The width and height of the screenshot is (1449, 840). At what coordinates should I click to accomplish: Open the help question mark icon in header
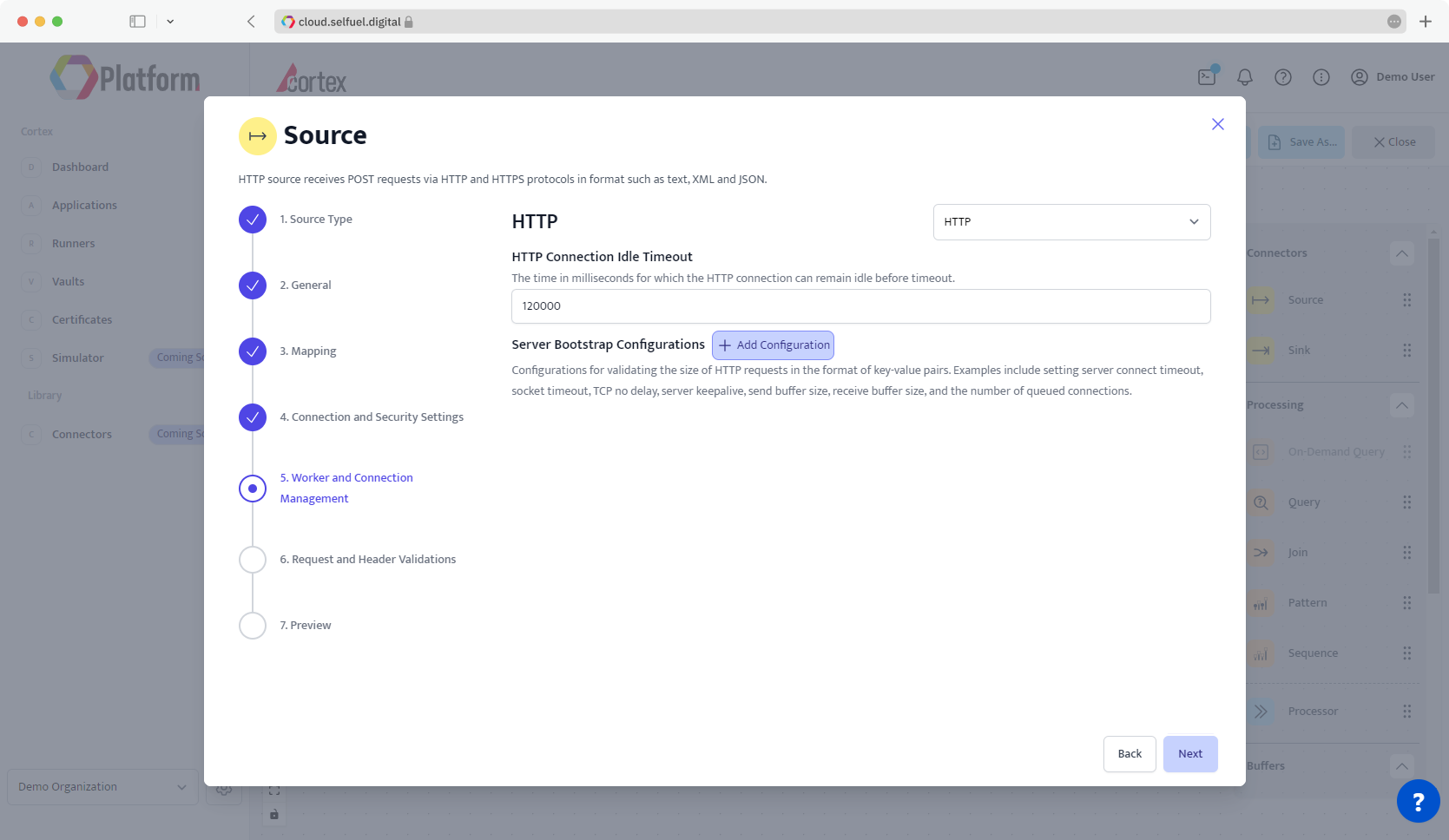[1283, 77]
